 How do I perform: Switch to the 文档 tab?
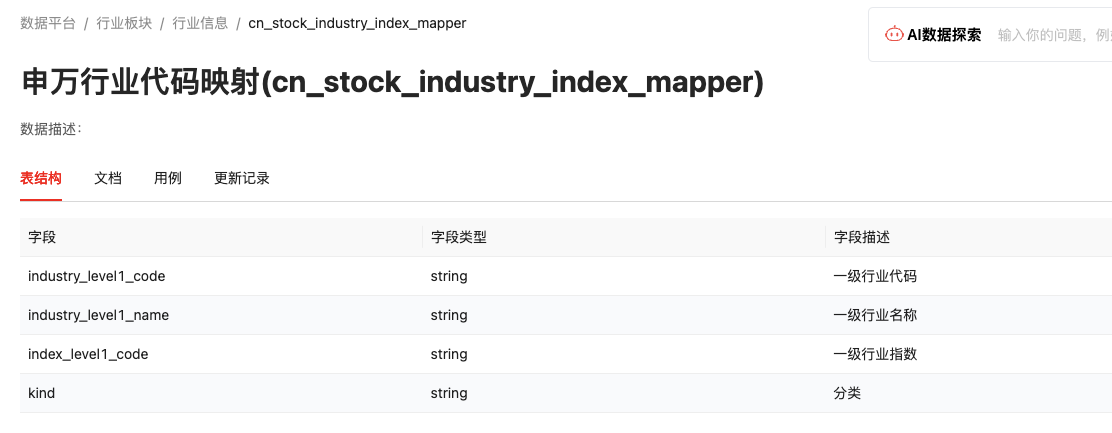tap(108, 178)
